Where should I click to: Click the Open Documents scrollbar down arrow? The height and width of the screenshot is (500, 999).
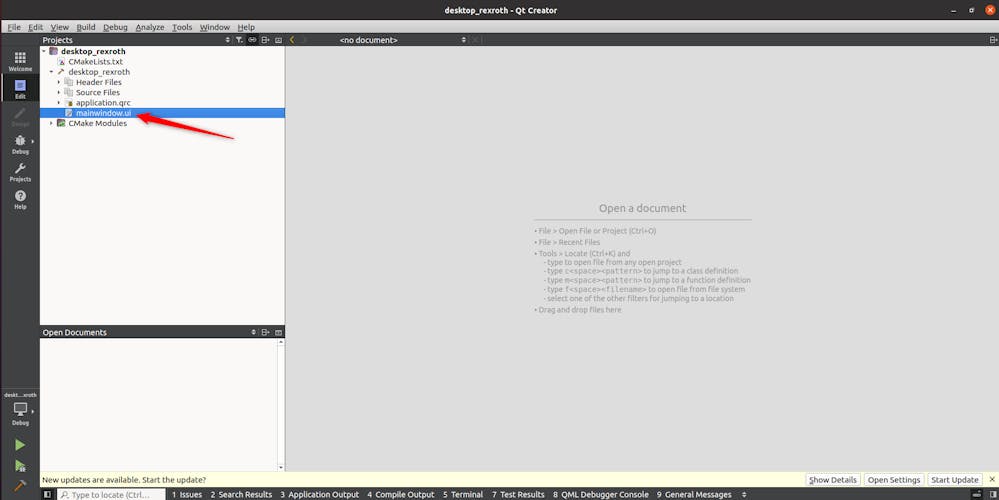click(x=281, y=468)
